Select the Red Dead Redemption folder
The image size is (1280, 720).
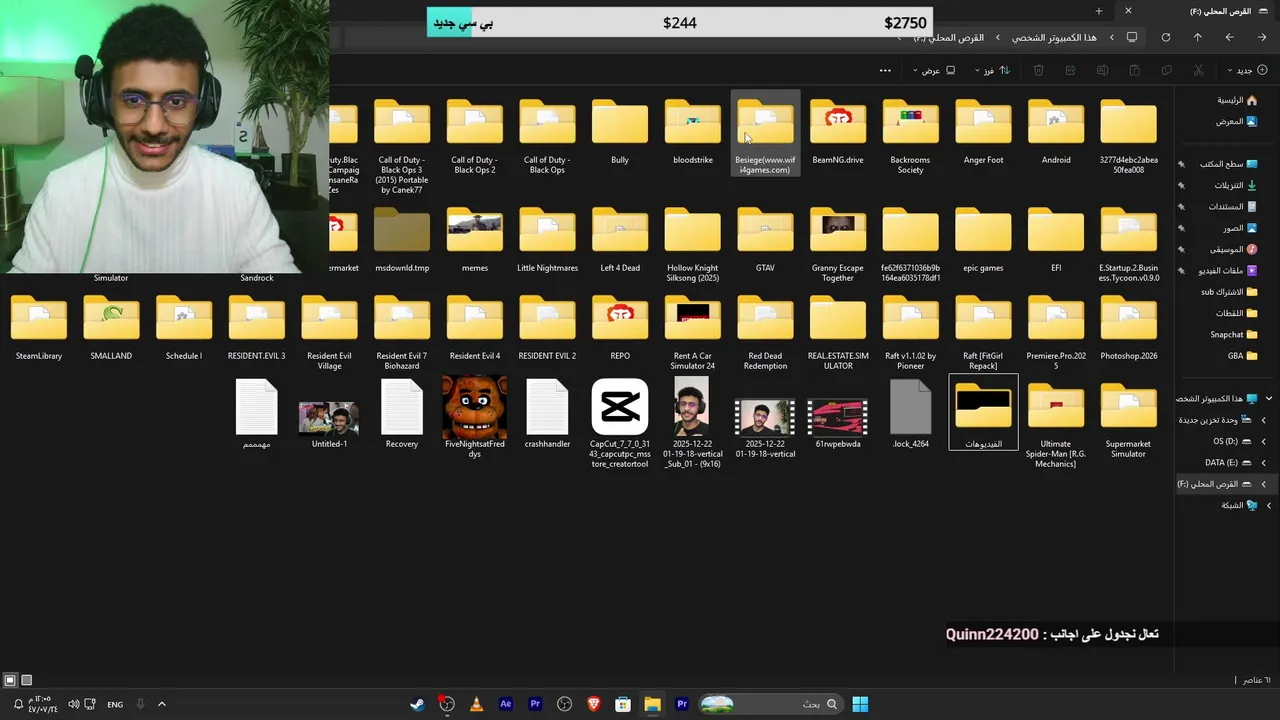click(765, 333)
